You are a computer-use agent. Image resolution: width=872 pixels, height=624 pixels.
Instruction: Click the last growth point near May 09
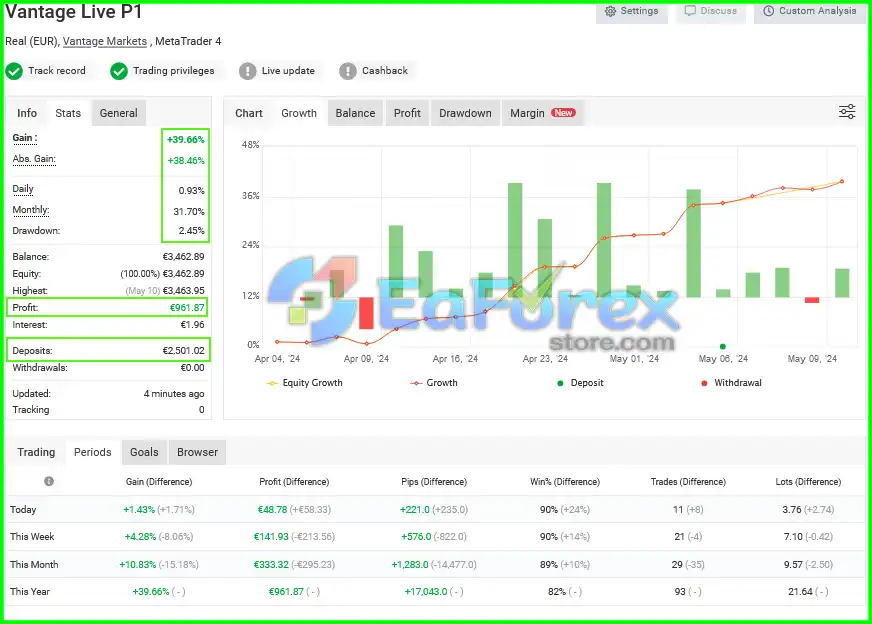click(842, 181)
